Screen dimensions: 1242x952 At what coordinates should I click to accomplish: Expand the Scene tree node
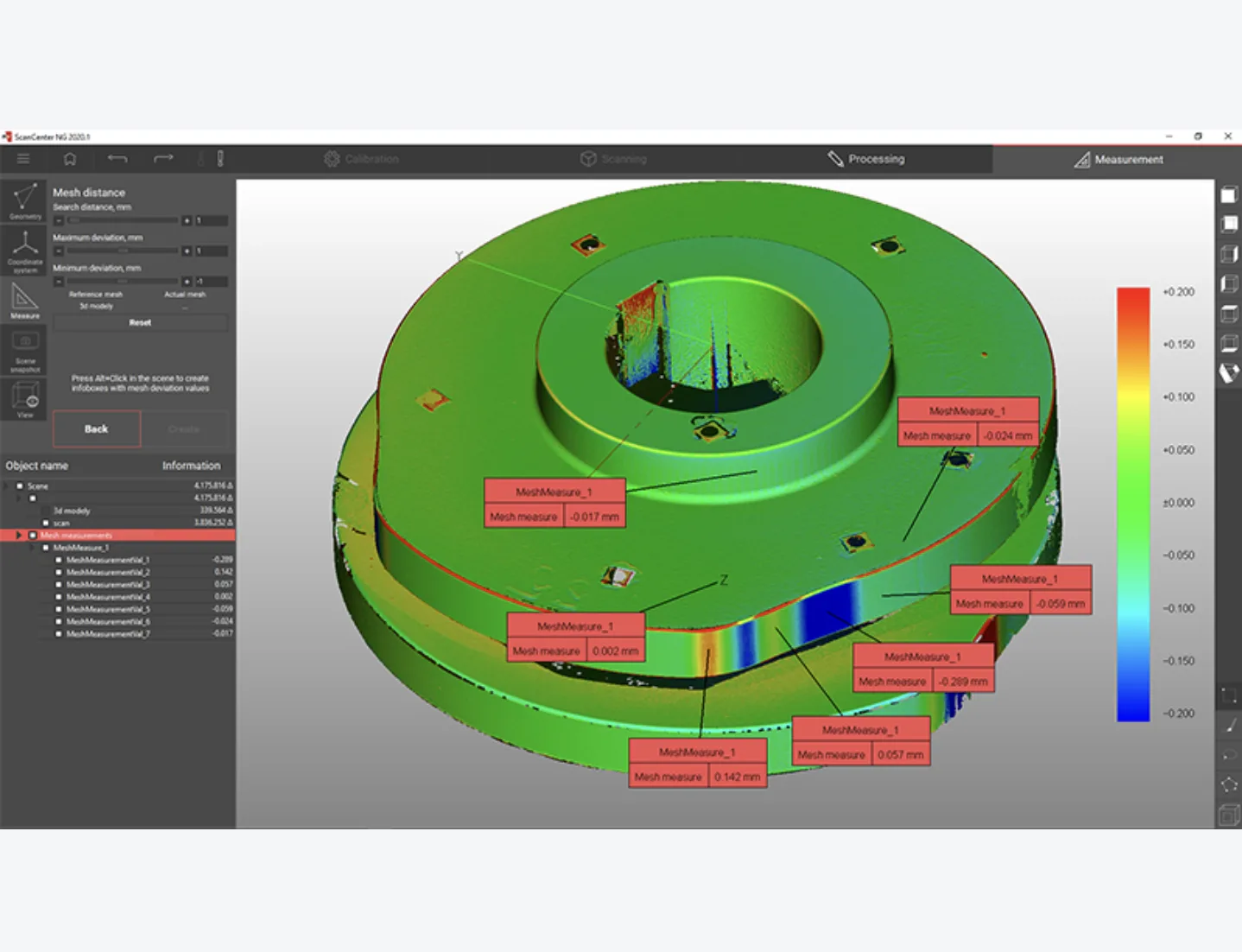point(7,486)
